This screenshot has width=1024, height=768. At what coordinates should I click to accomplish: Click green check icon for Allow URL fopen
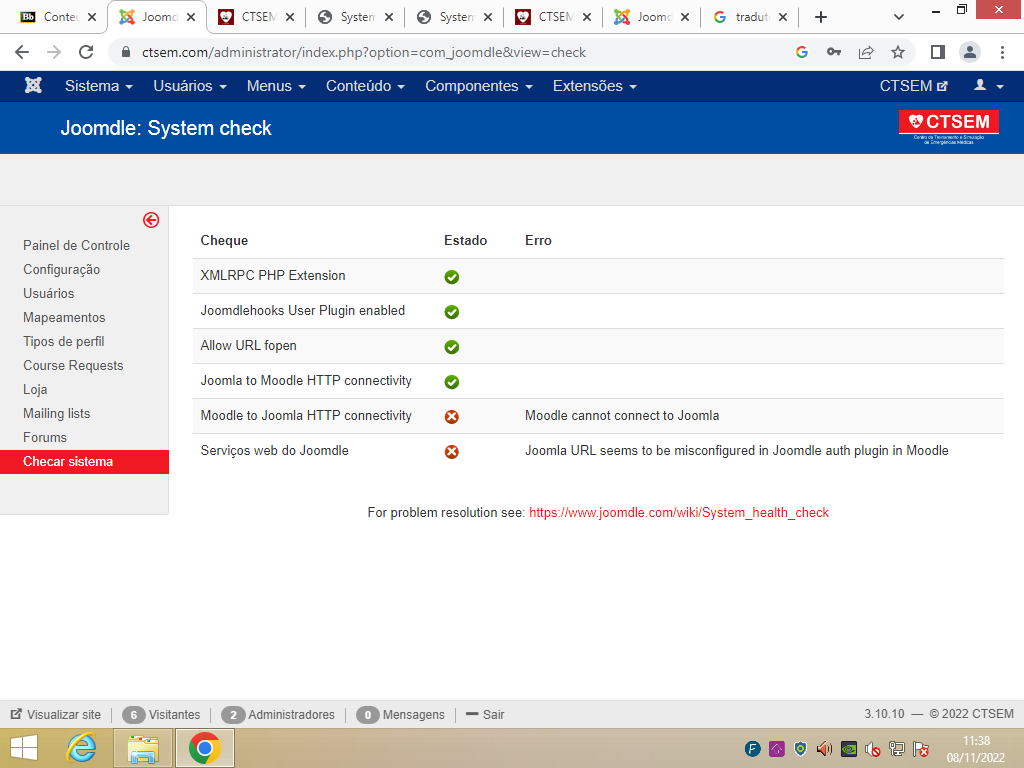tap(451, 347)
